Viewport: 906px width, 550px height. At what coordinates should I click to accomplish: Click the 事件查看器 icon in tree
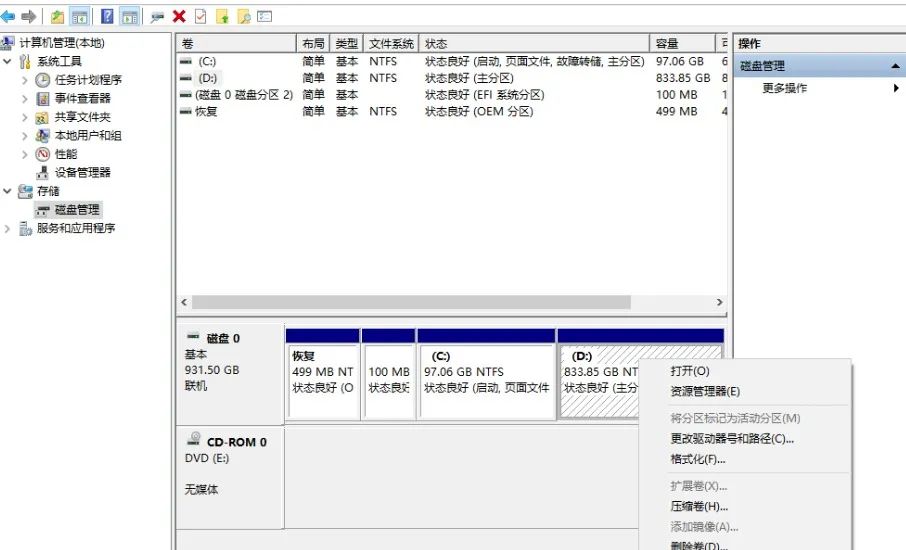click(43, 98)
